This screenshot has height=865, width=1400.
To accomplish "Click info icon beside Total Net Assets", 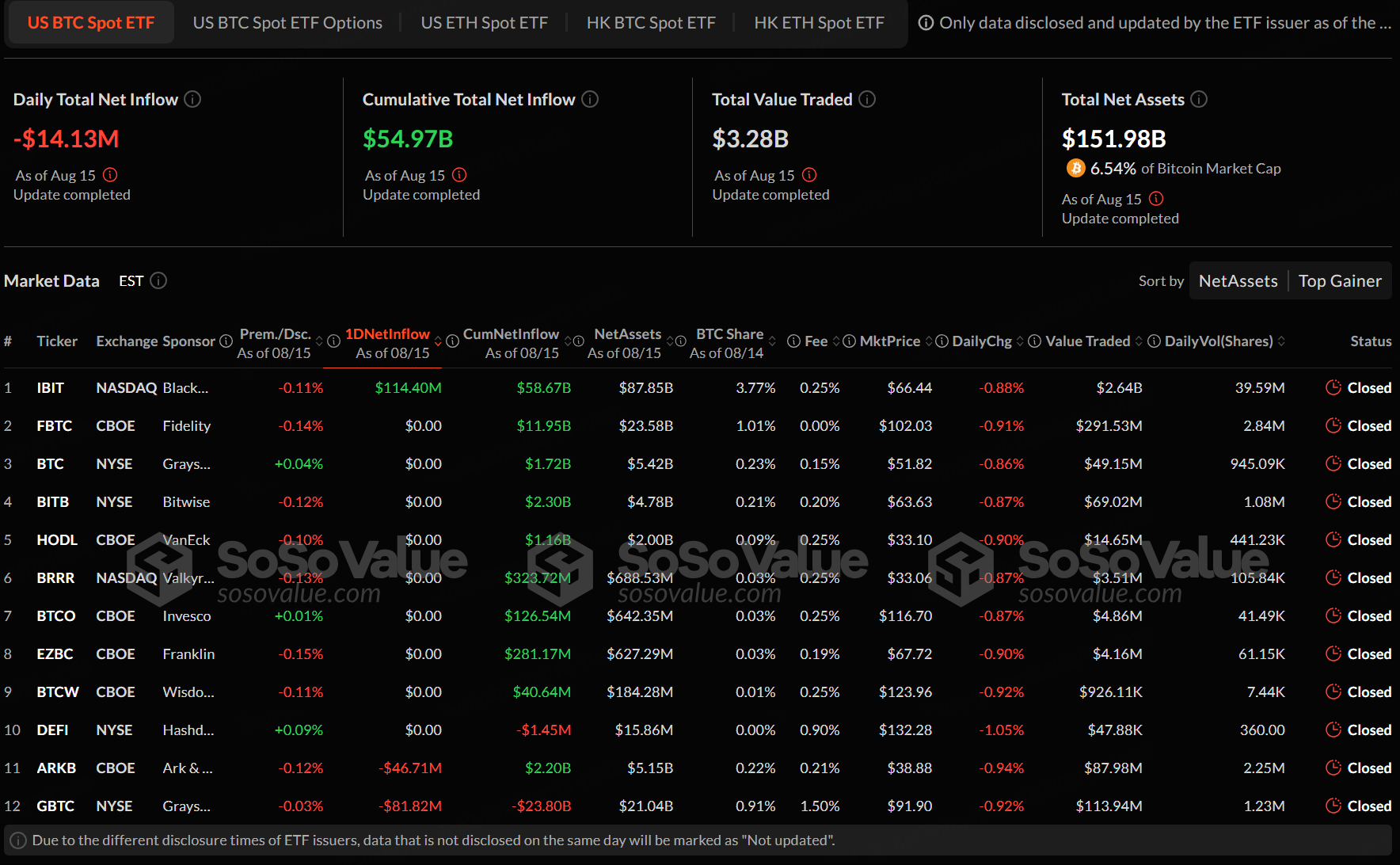I will click(x=1199, y=99).
